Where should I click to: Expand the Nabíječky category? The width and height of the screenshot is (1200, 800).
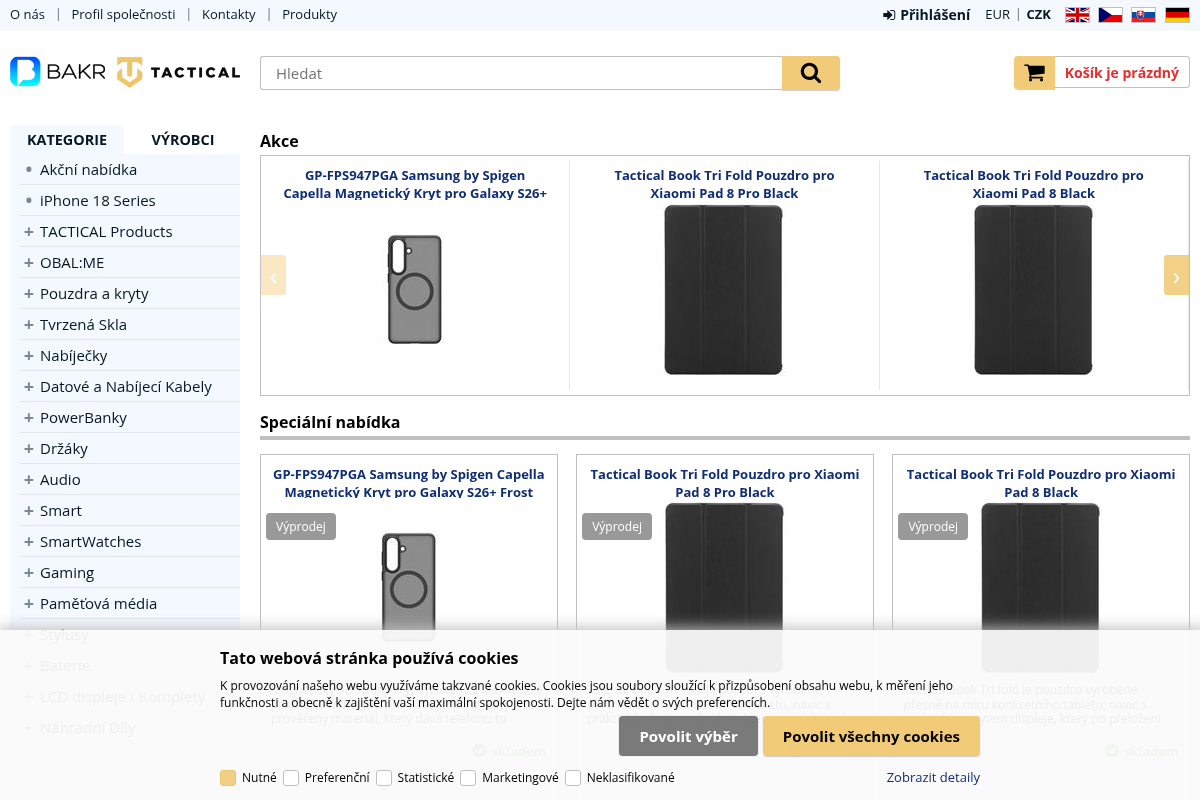coord(29,356)
